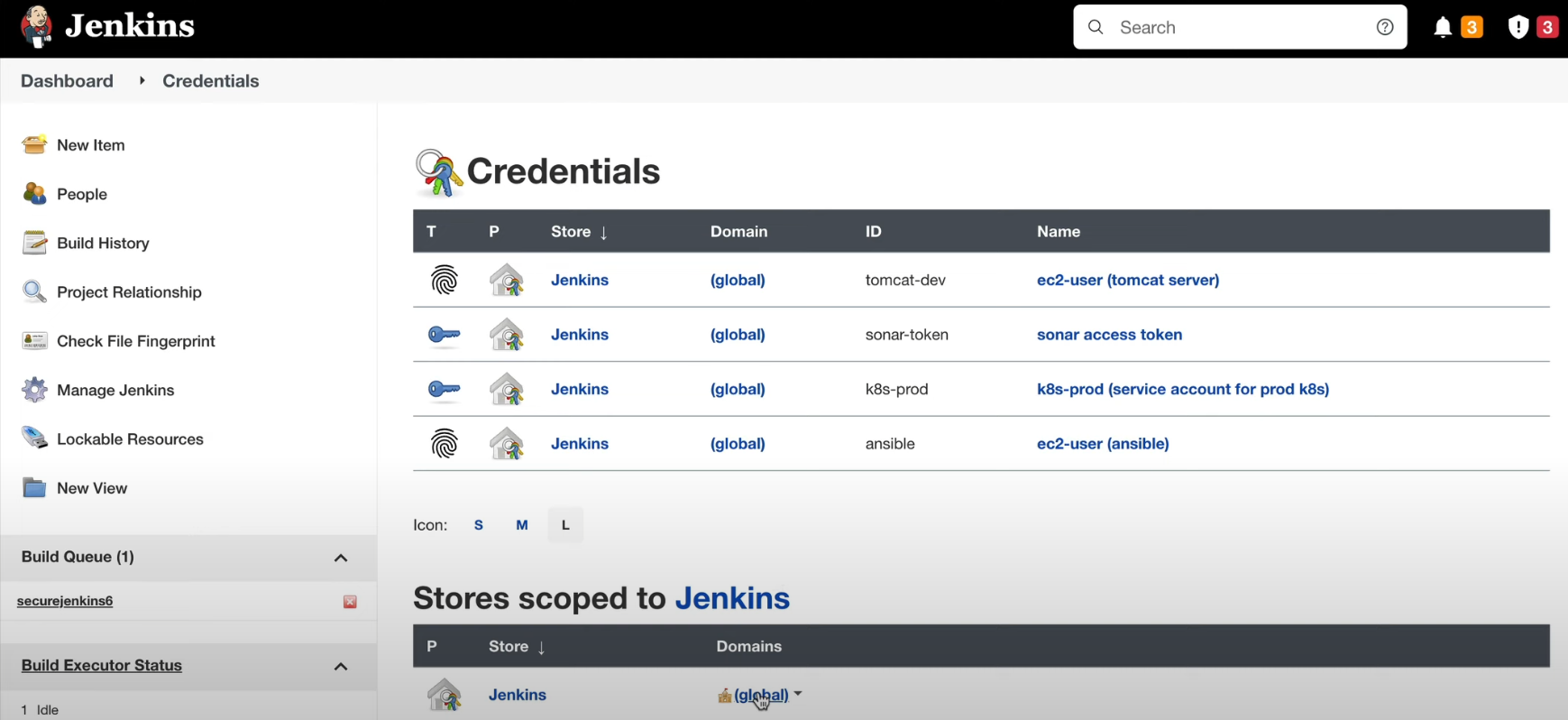Click the Jenkins butler logo icon

click(x=37, y=26)
